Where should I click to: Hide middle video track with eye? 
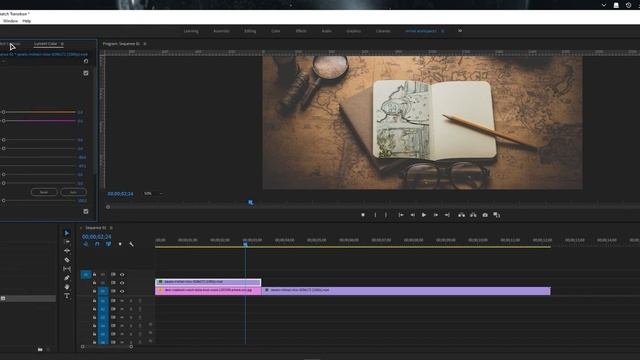point(122,283)
